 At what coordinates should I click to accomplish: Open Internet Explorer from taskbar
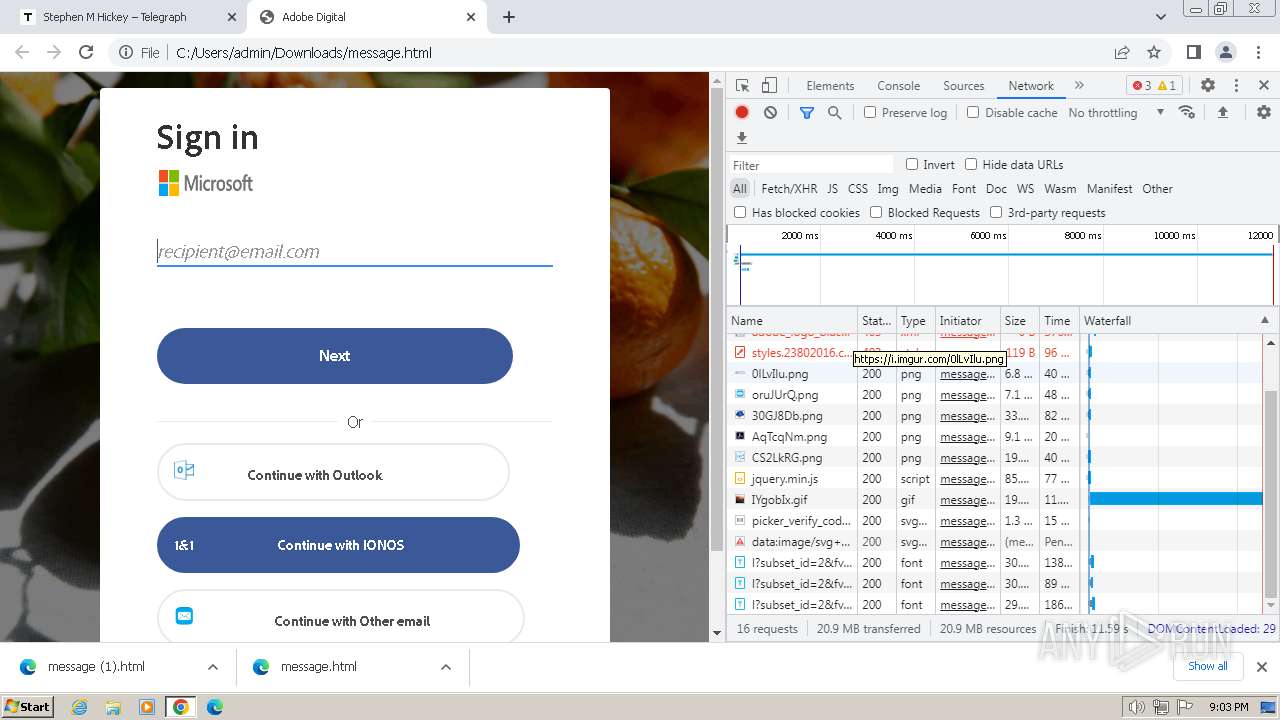click(x=80, y=707)
